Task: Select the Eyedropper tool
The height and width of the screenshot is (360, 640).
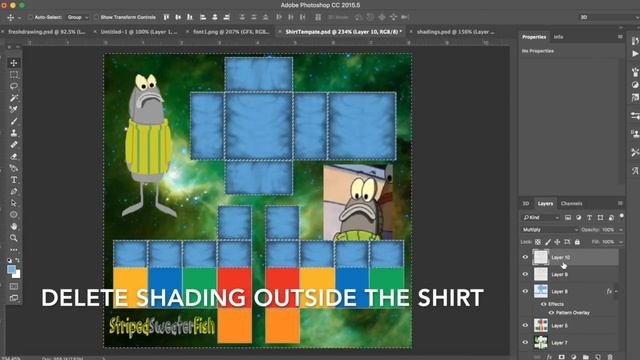Action: [x=14, y=109]
